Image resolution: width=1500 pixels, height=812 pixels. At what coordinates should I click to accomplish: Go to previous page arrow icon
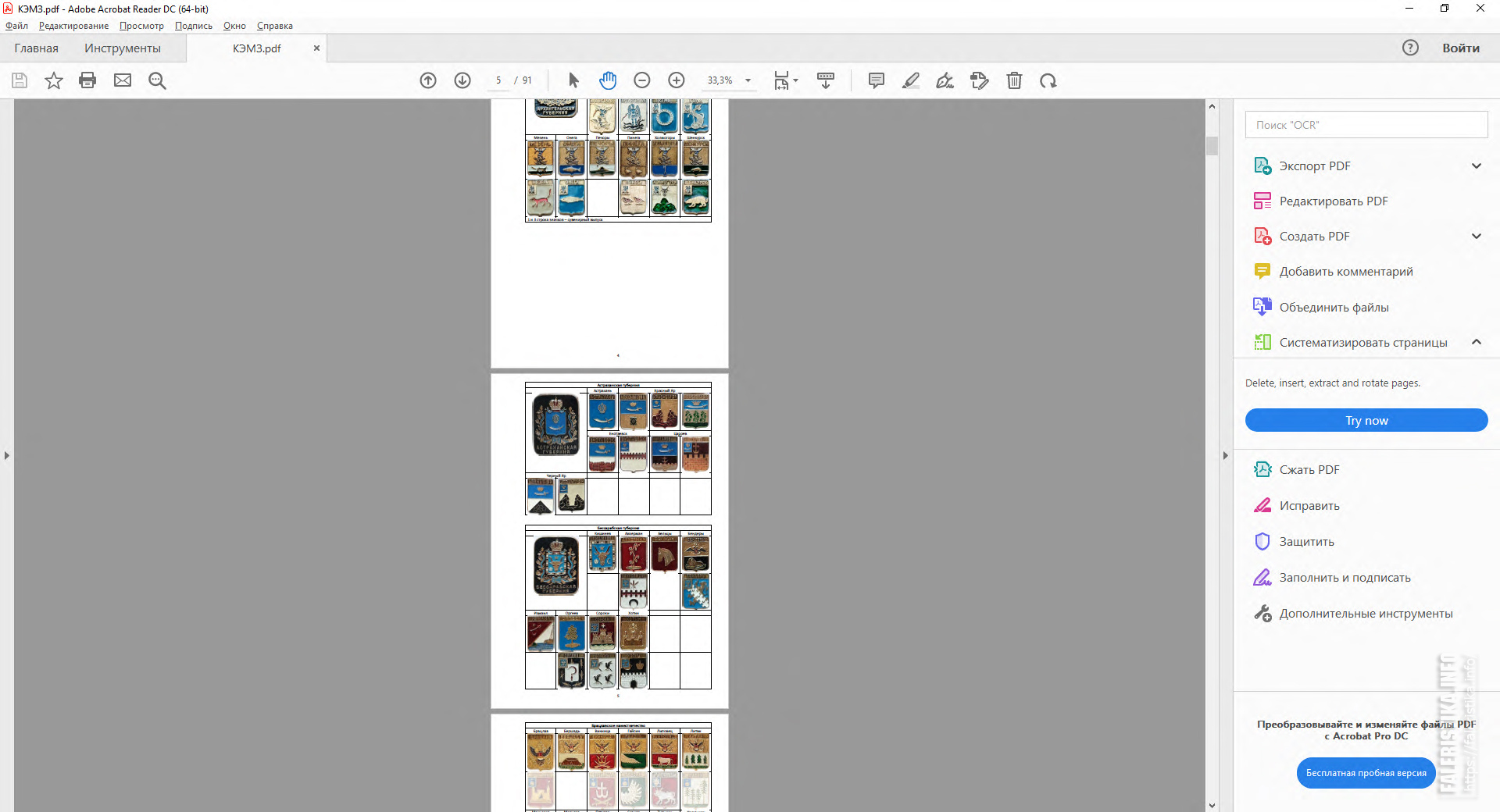428,80
